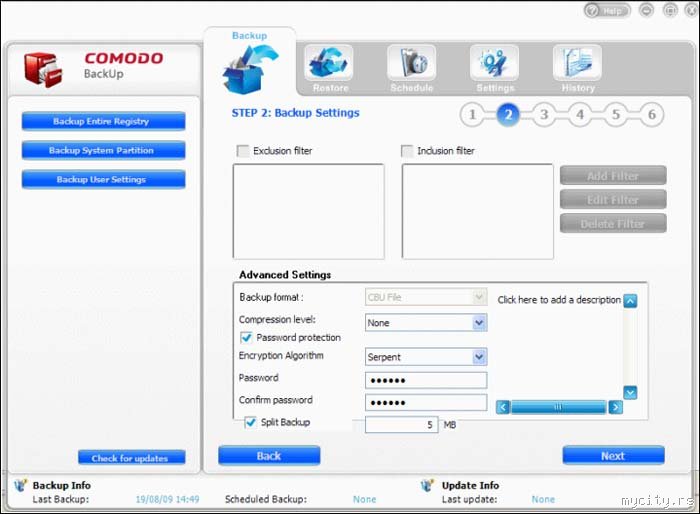The width and height of the screenshot is (700, 514).
Task: Click the horizontal scrollbar thumb in description box
Action: (558, 407)
